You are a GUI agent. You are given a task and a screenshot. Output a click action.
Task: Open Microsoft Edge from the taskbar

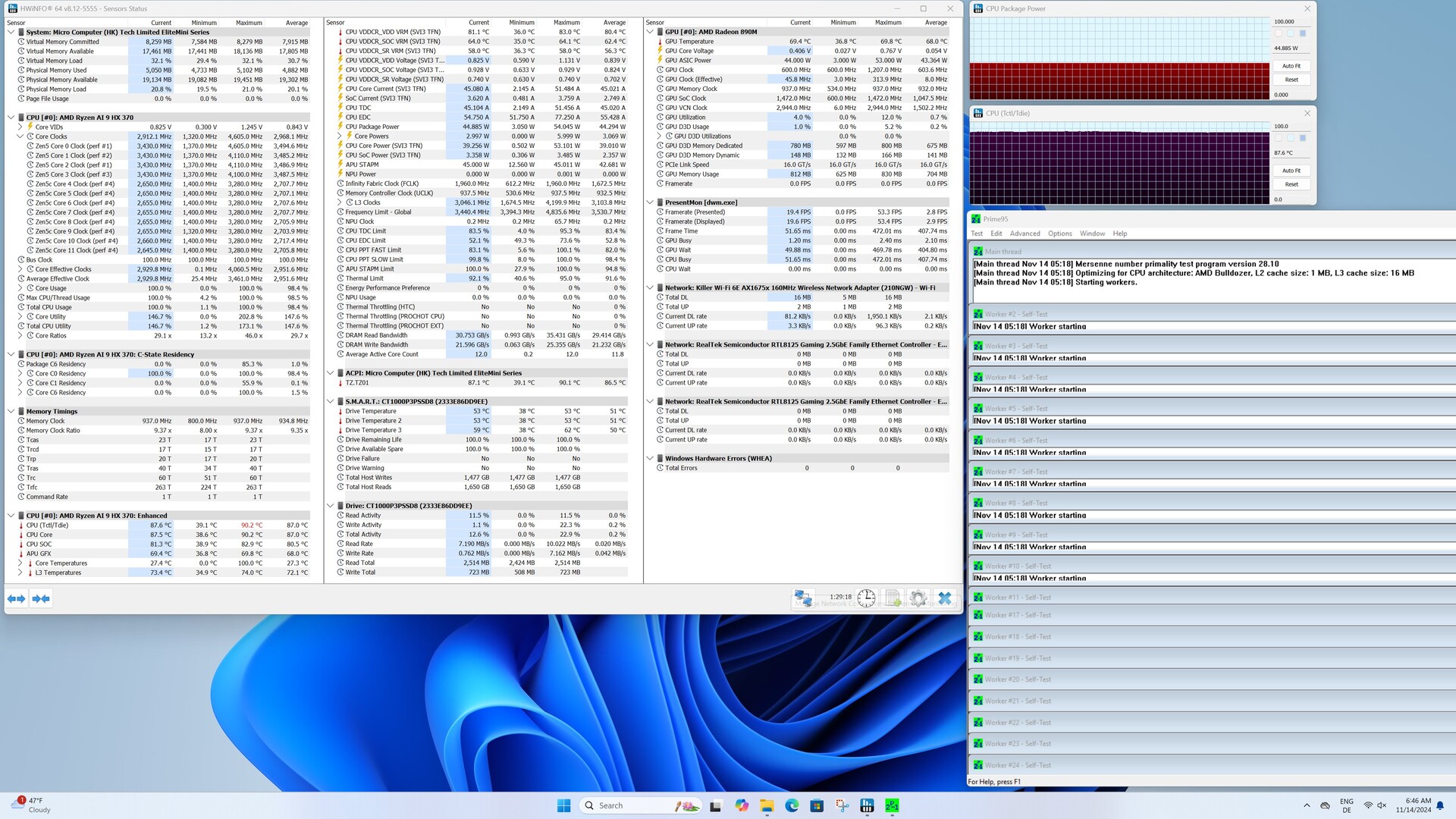pyautogui.click(x=792, y=805)
